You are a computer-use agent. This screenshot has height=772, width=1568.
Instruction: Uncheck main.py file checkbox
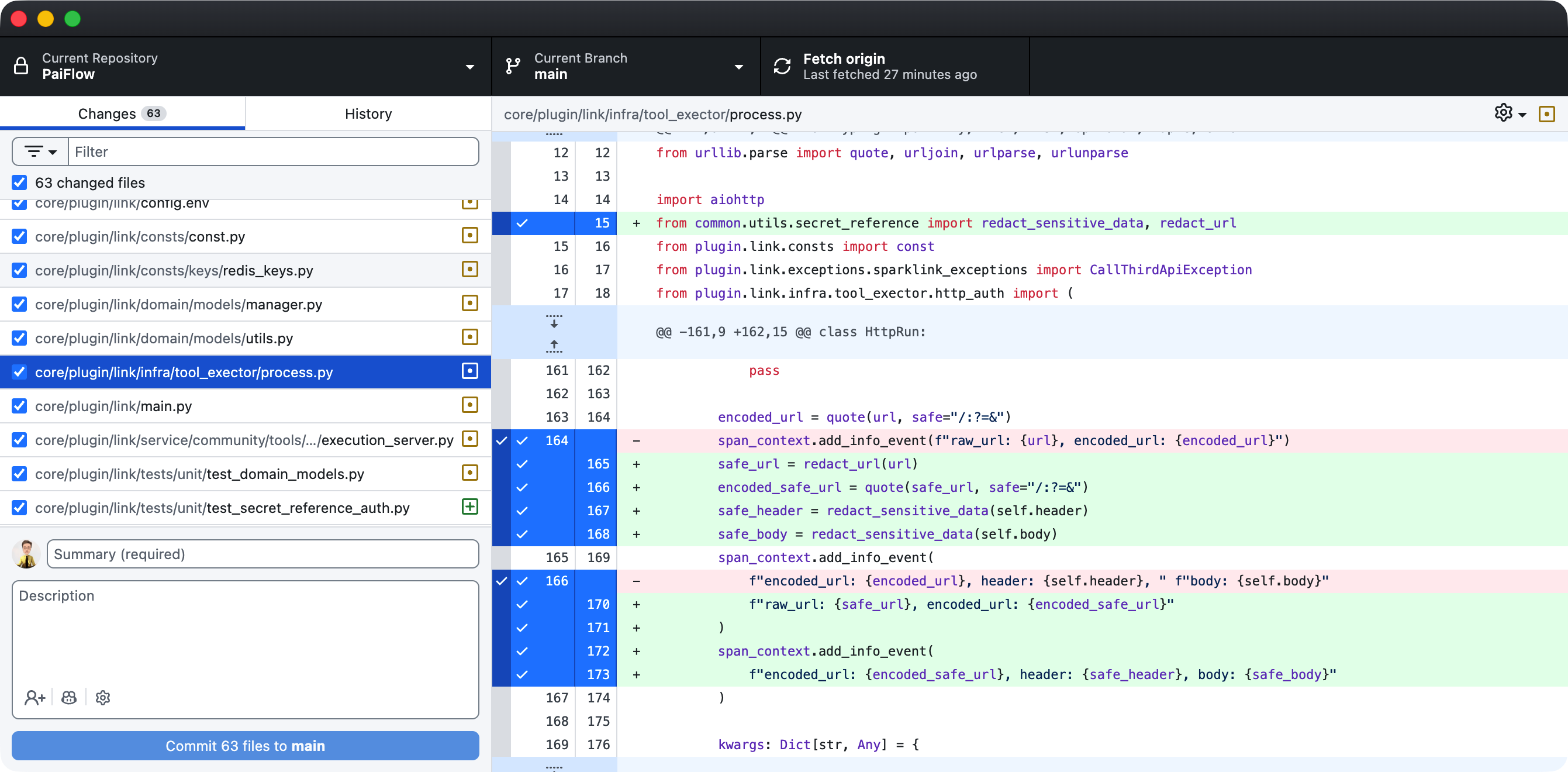click(x=19, y=406)
